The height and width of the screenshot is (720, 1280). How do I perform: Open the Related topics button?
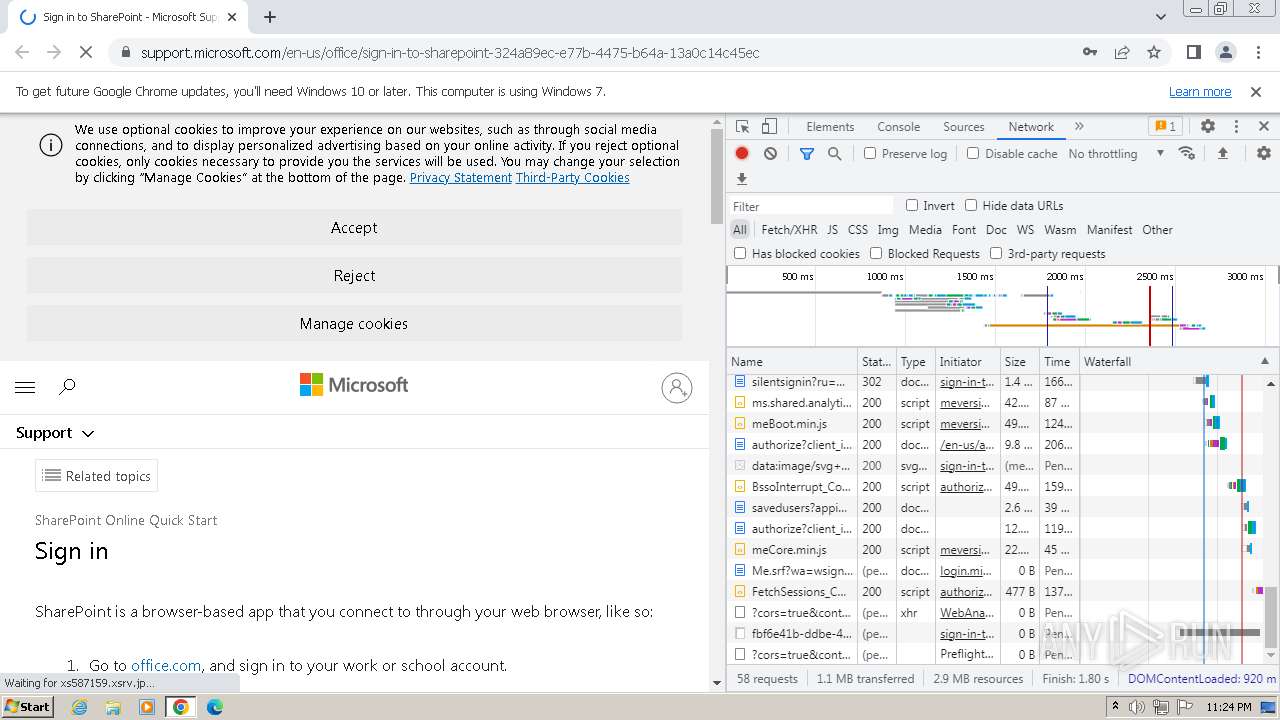click(x=96, y=476)
